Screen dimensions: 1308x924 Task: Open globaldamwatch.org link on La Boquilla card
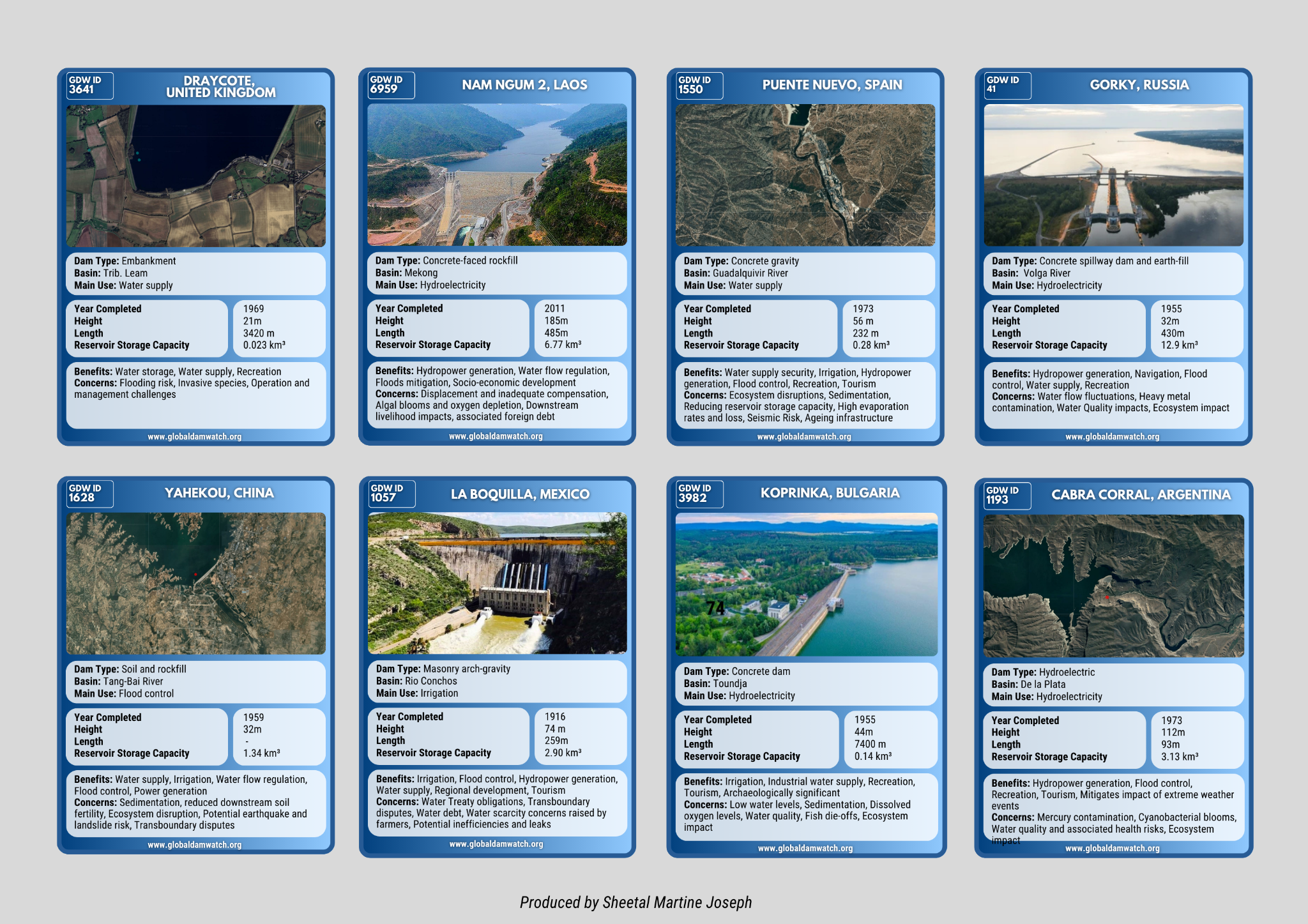click(x=496, y=844)
